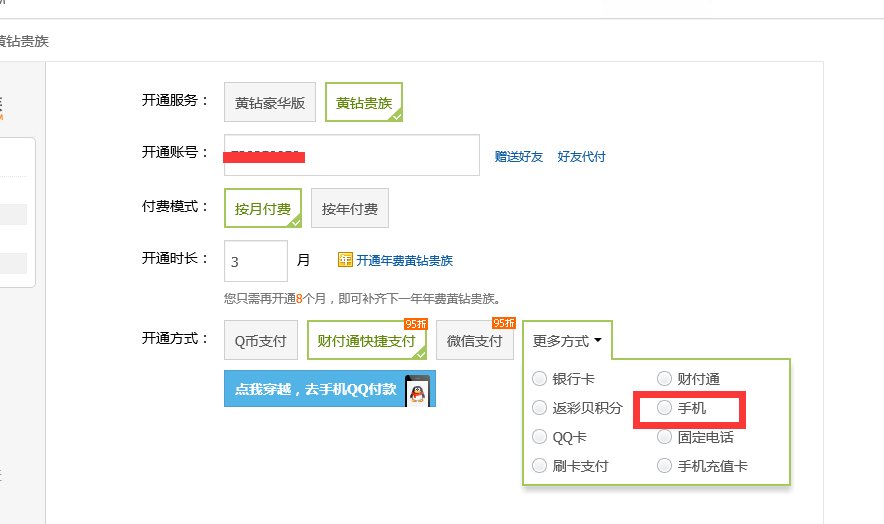The height and width of the screenshot is (524, 884).
Task: Click the 开通时长 months input box
Action: 256,261
